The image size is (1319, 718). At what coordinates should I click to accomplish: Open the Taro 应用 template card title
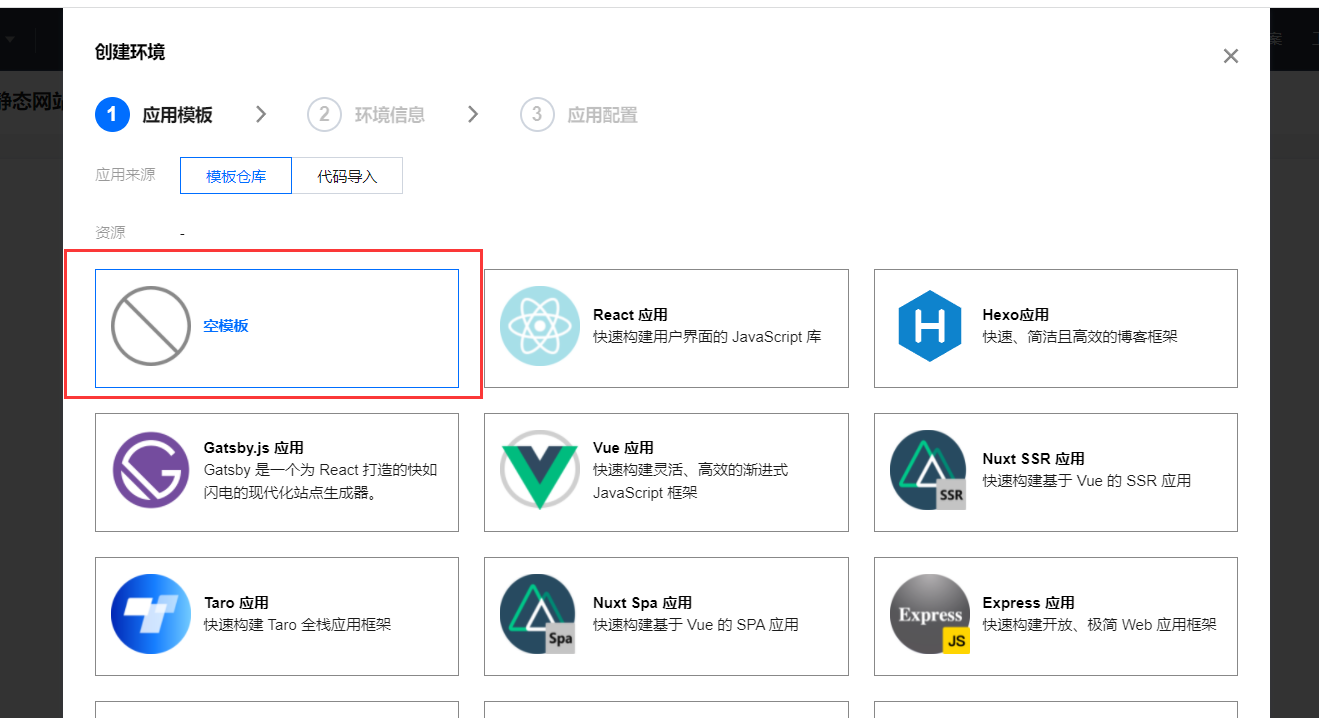tap(236, 603)
